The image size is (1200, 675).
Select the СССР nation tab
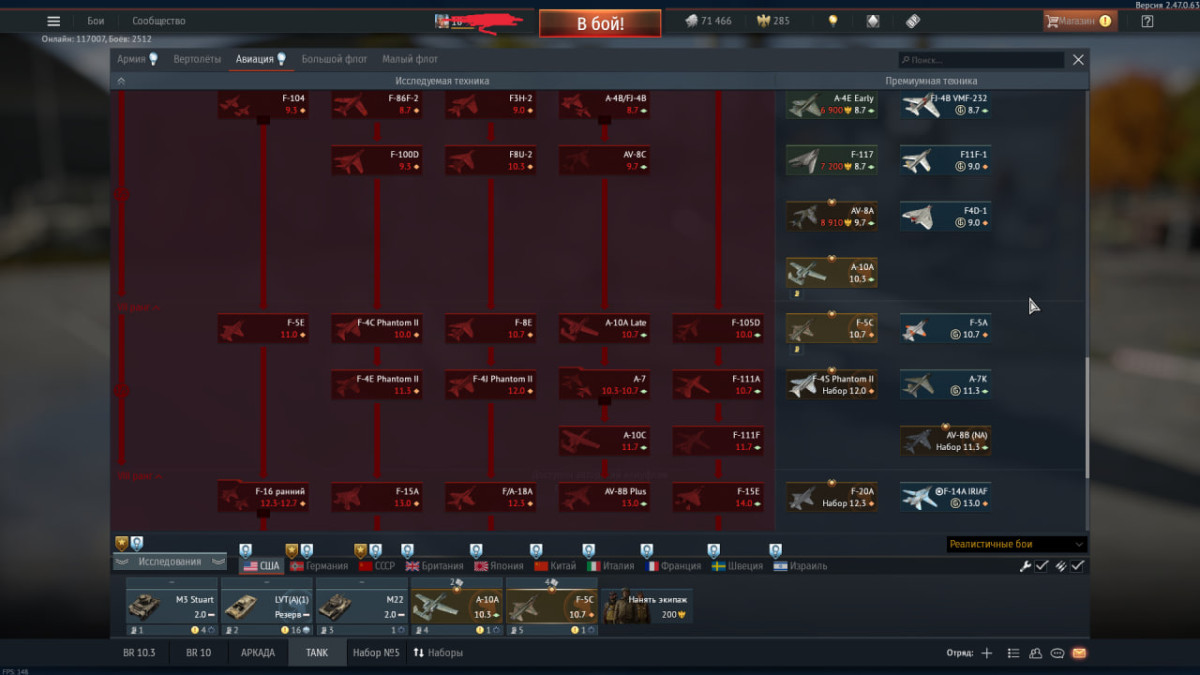(x=377, y=566)
